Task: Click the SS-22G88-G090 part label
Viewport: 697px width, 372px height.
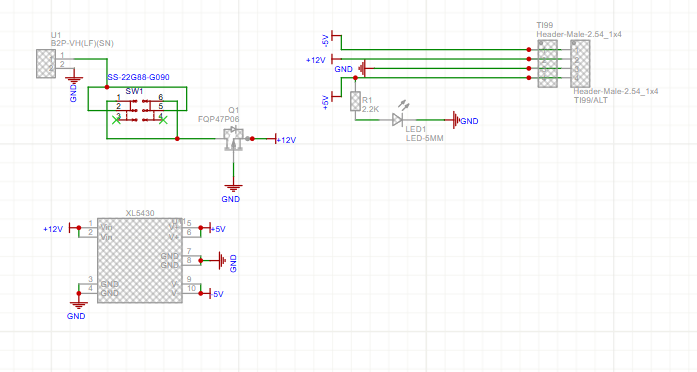Action: [x=138, y=77]
